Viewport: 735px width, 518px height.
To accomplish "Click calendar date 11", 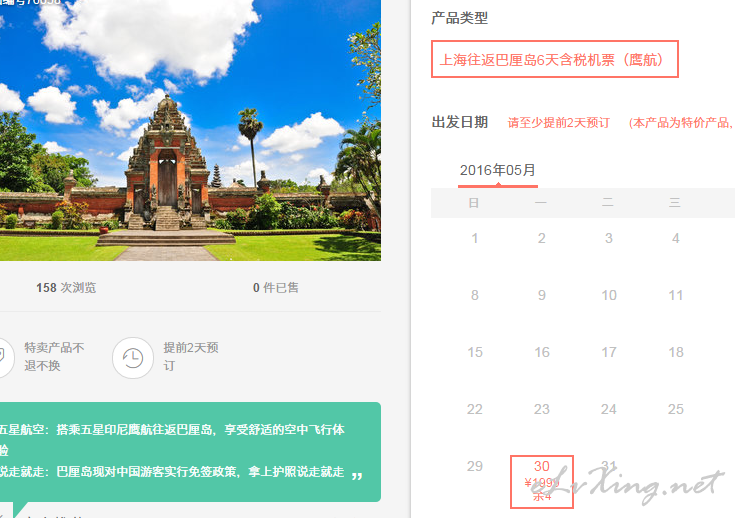I will coord(675,295).
